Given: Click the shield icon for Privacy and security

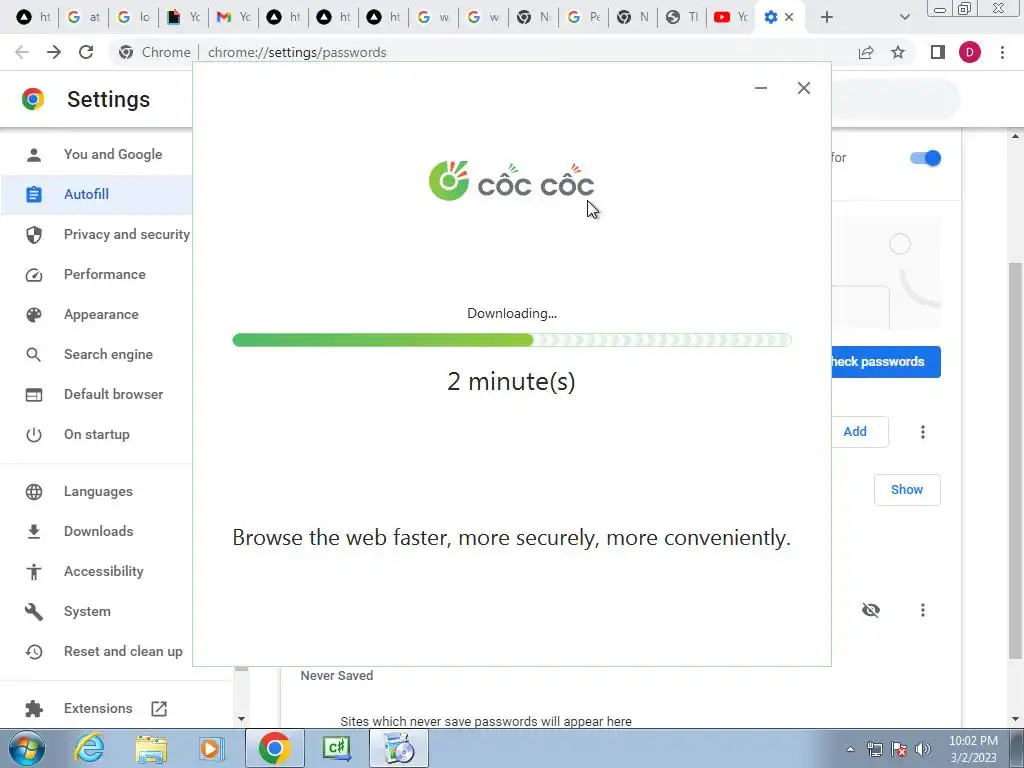Looking at the screenshot, I should tap(33, 234).
